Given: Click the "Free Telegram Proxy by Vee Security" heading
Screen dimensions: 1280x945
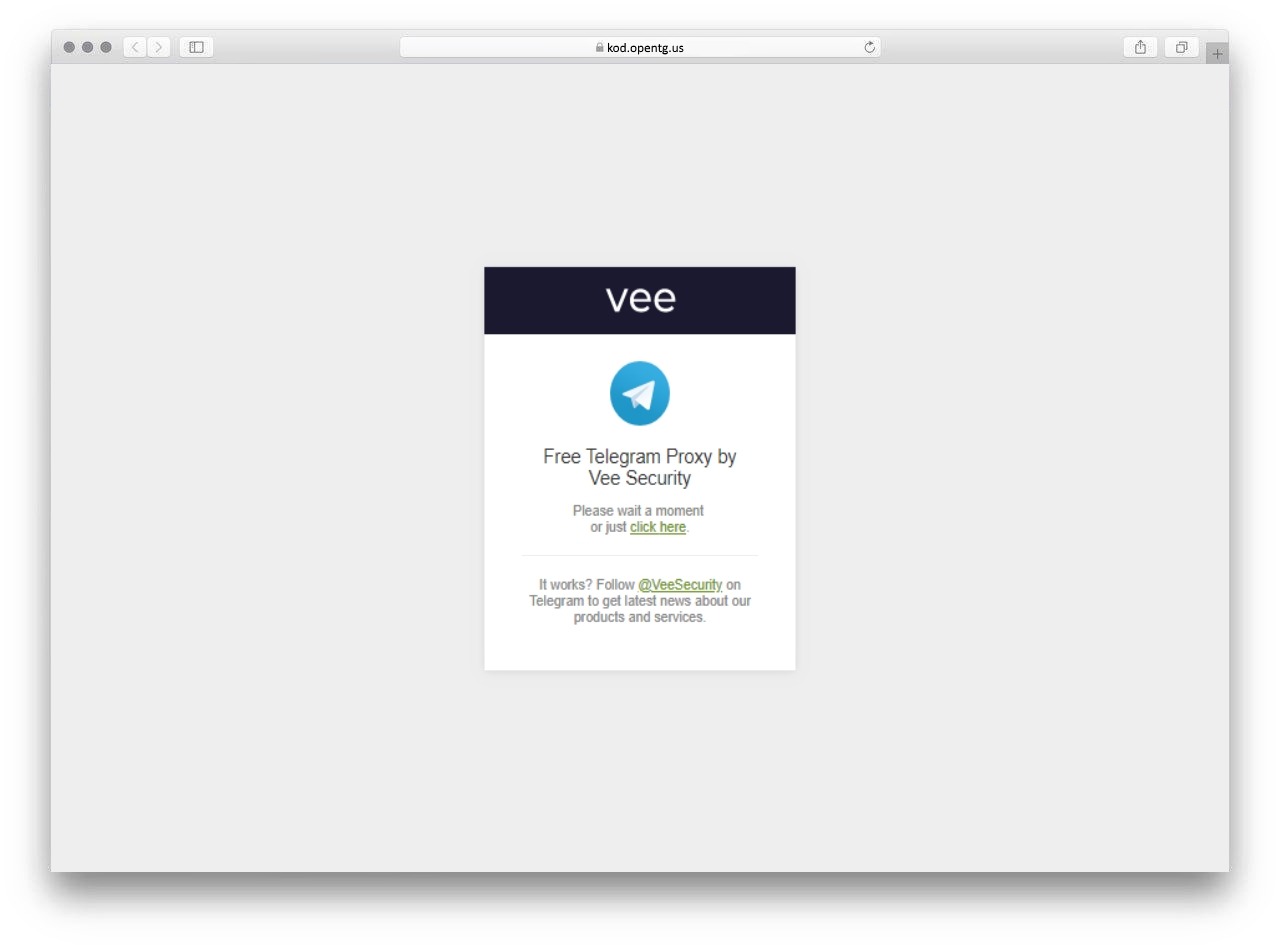Looking at the screenshot, I should pos(640,467).
